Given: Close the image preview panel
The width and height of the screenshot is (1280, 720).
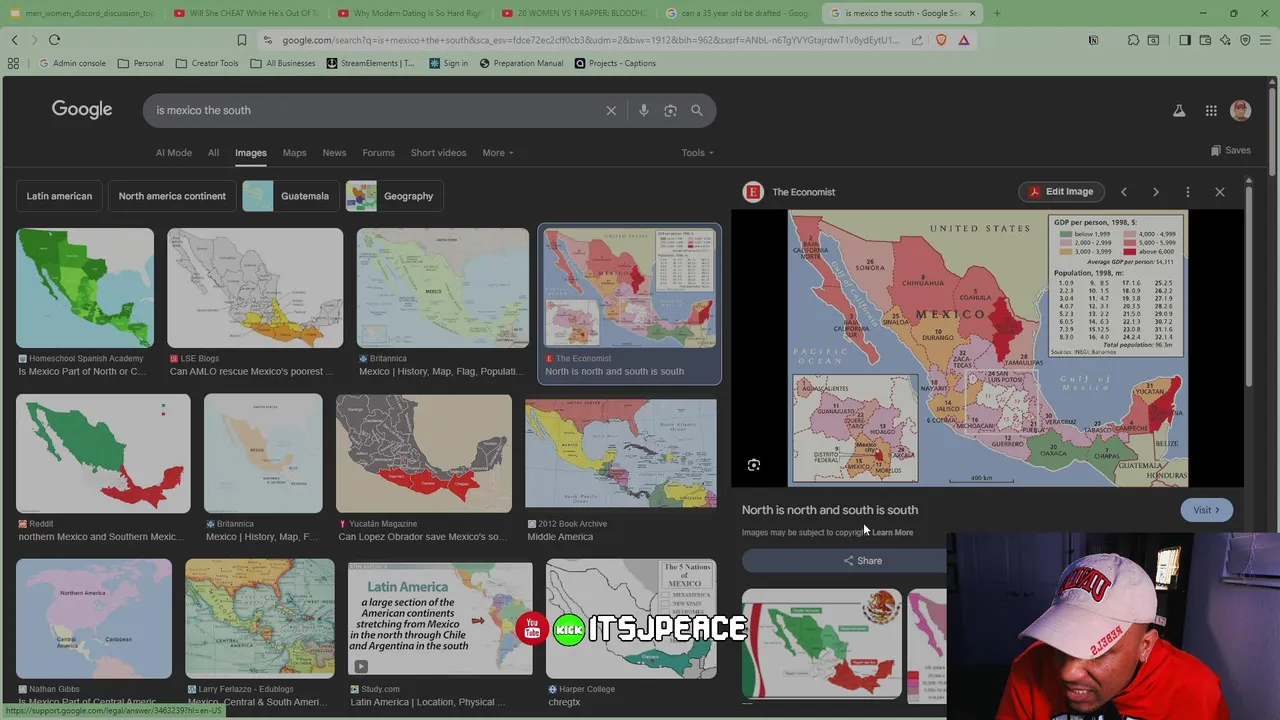Looking at the screenshot, I should tap(1220, 192).
